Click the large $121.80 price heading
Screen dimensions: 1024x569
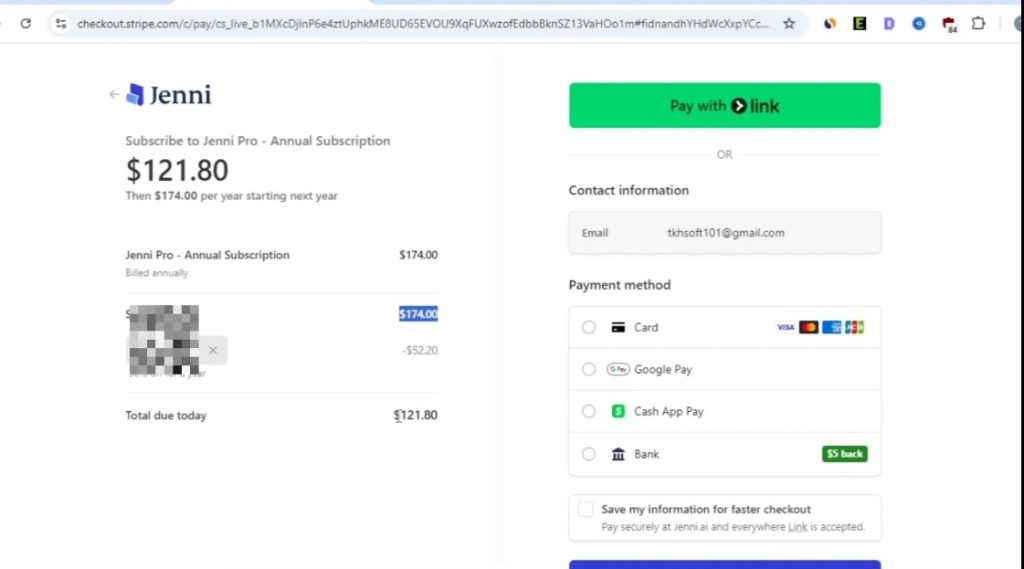click(x=177, y=170)
